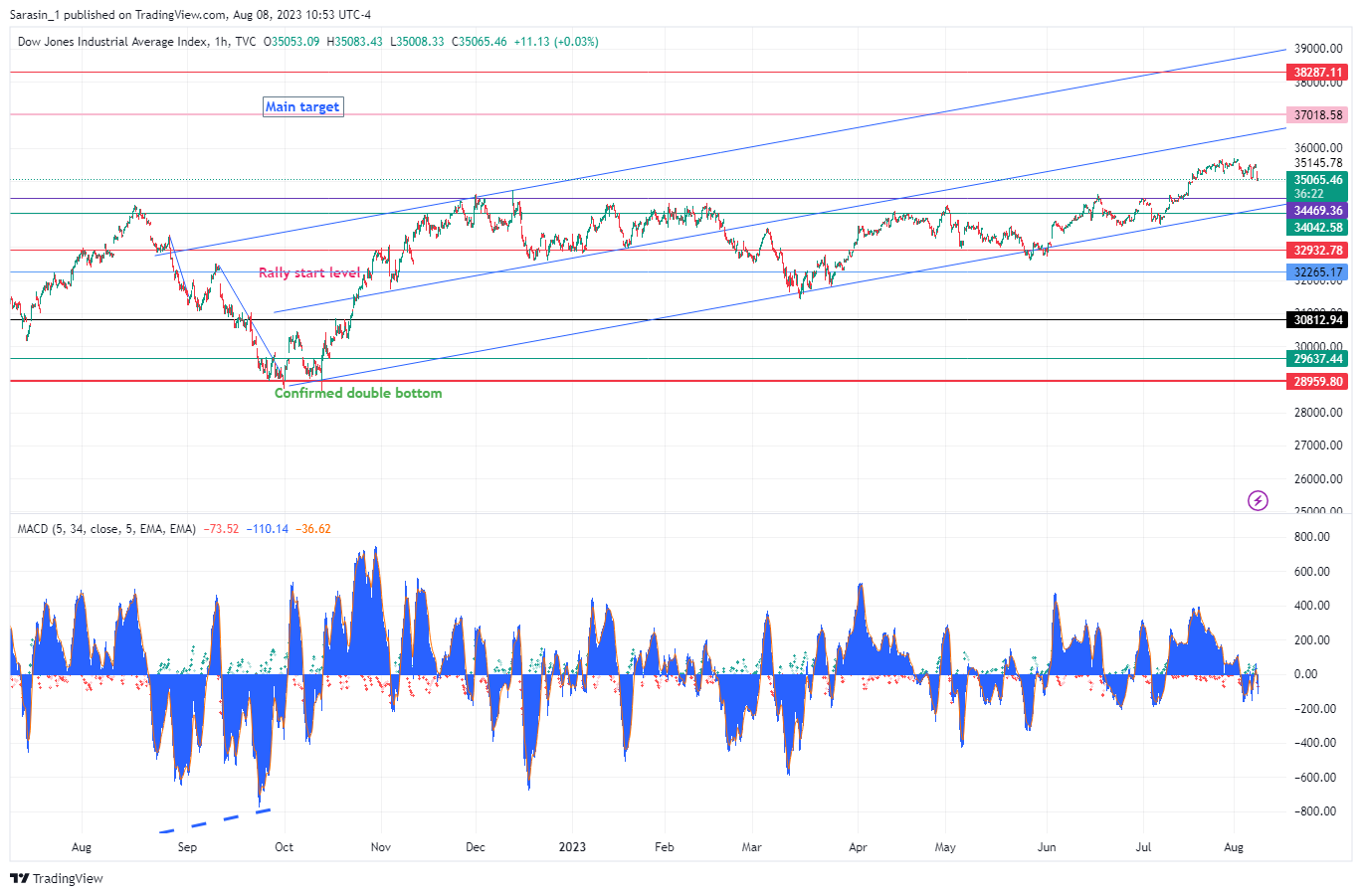The height and width of the screenshot is (896, 1362).
Task: Click the 800.00 MACD axis value
Action: [x=1312, y=537]
